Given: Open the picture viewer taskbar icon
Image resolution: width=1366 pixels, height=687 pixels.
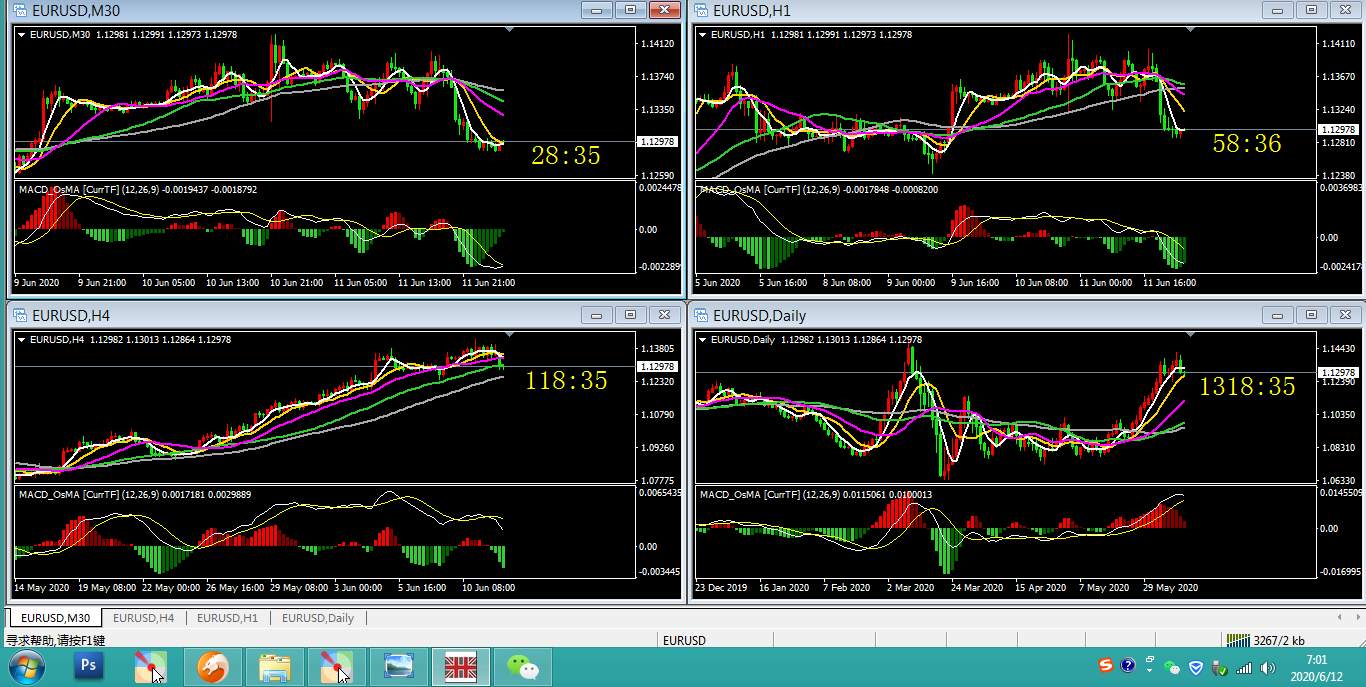Looking at the screenshot, I should 398,666.
